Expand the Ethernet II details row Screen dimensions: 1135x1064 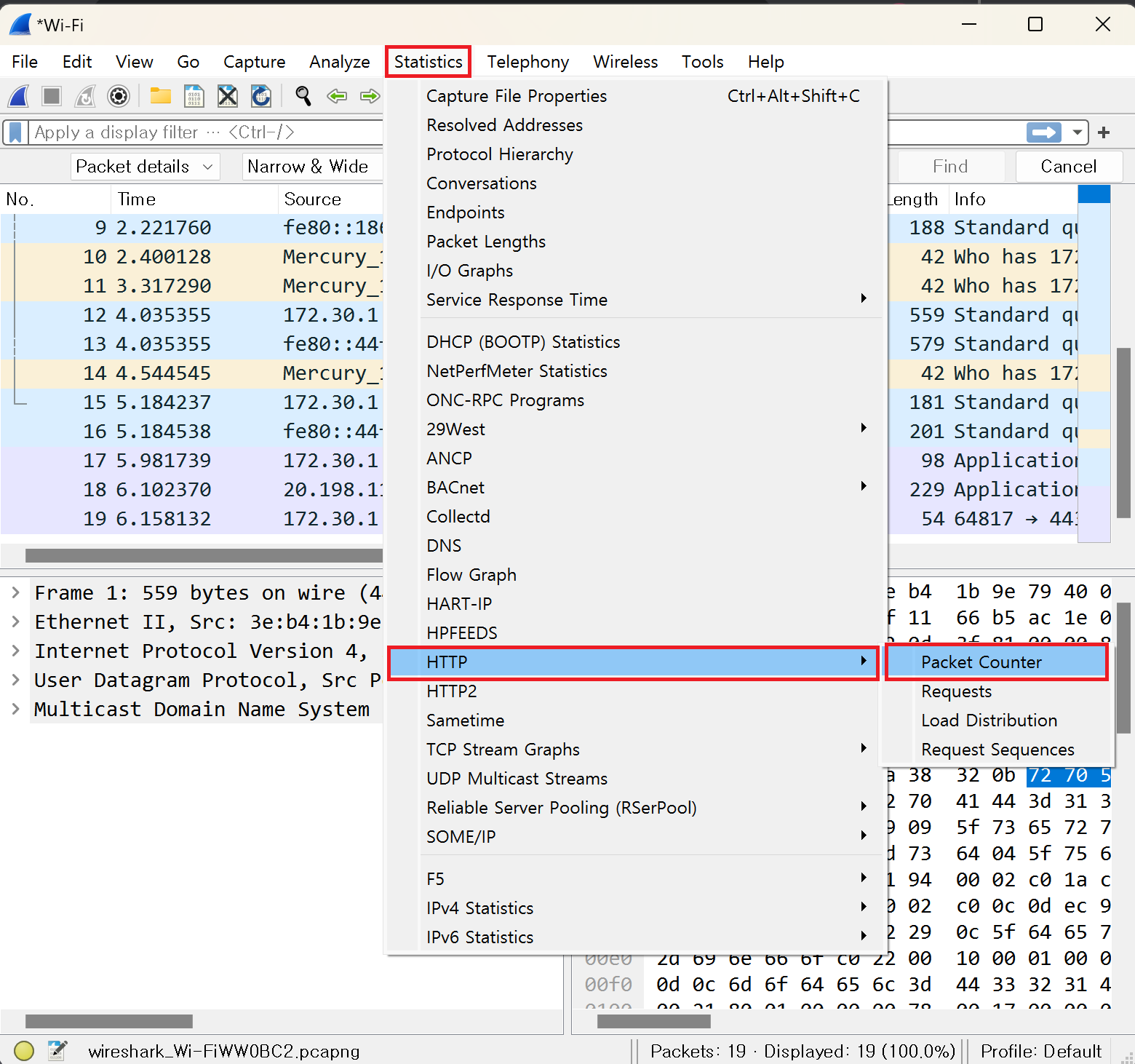(x=15, y=622)
